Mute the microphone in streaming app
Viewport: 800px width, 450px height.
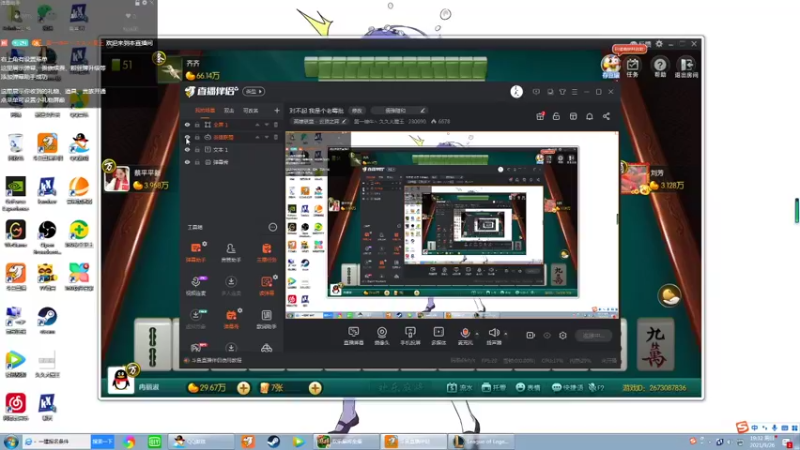click(465, 336)
